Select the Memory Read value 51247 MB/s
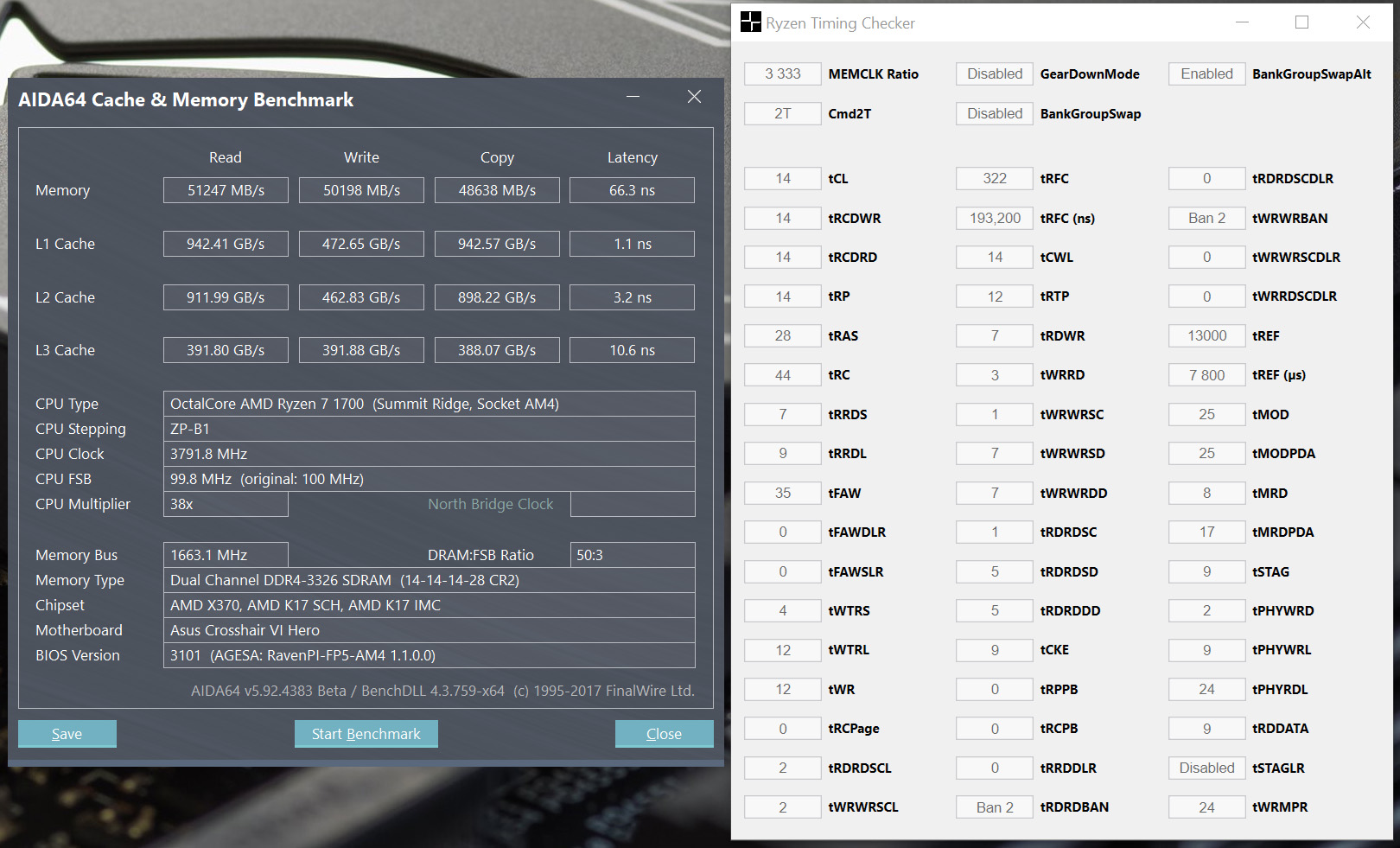This screenshot has width=1400, height=848. point(226,190)
